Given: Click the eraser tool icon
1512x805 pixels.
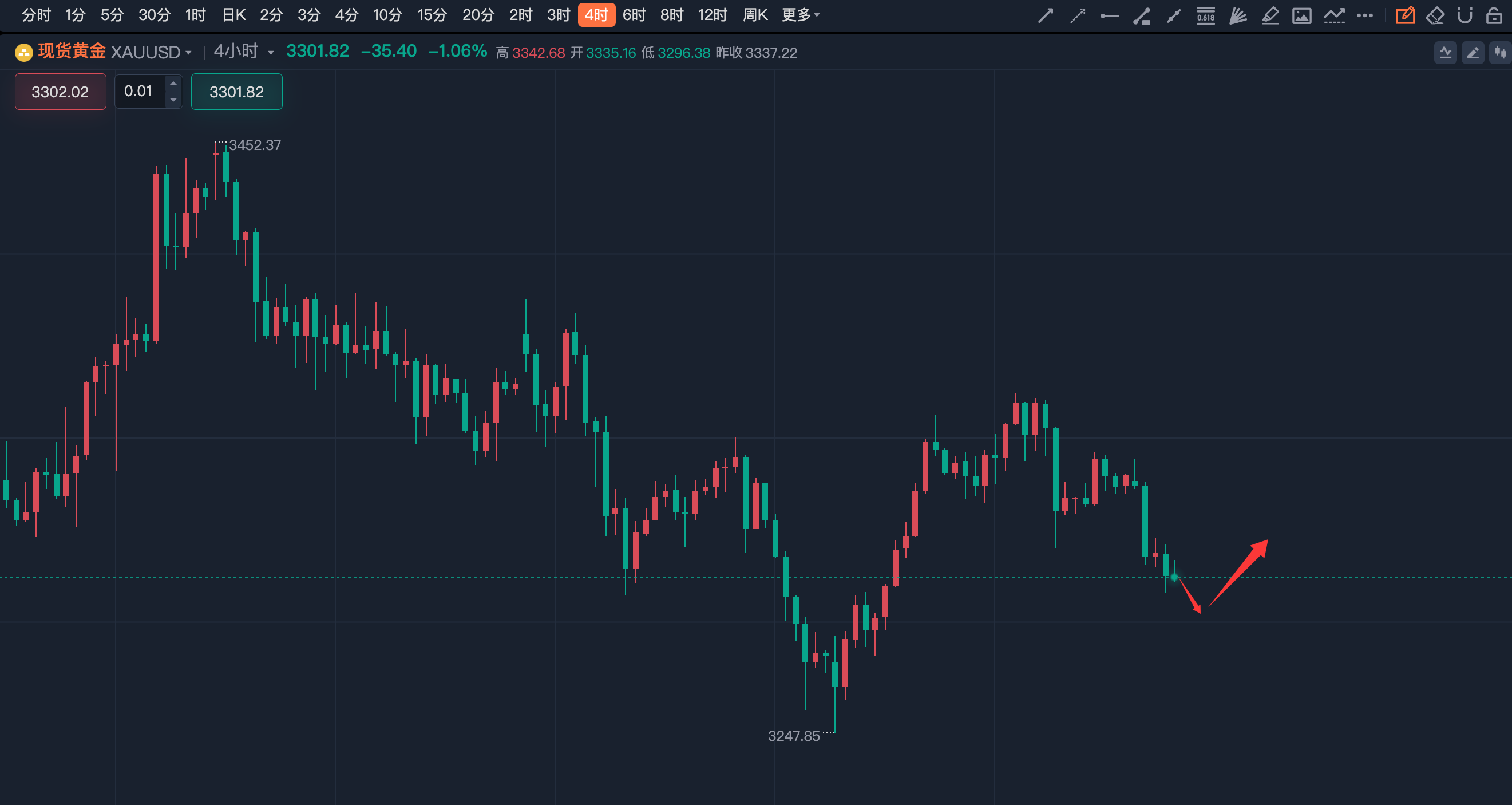Looking at the screenshot, I should [1435, 15].
